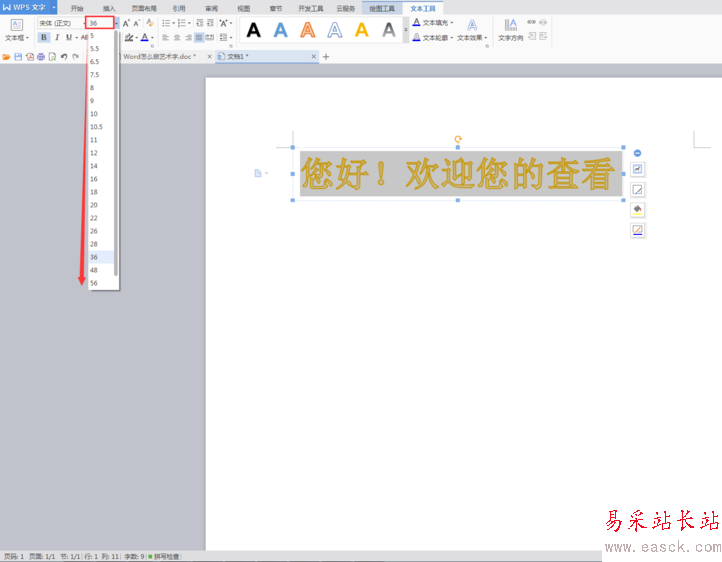The image size is (722, 562).
Task: Click the font color A icon
Action: [x=145, y=37]
